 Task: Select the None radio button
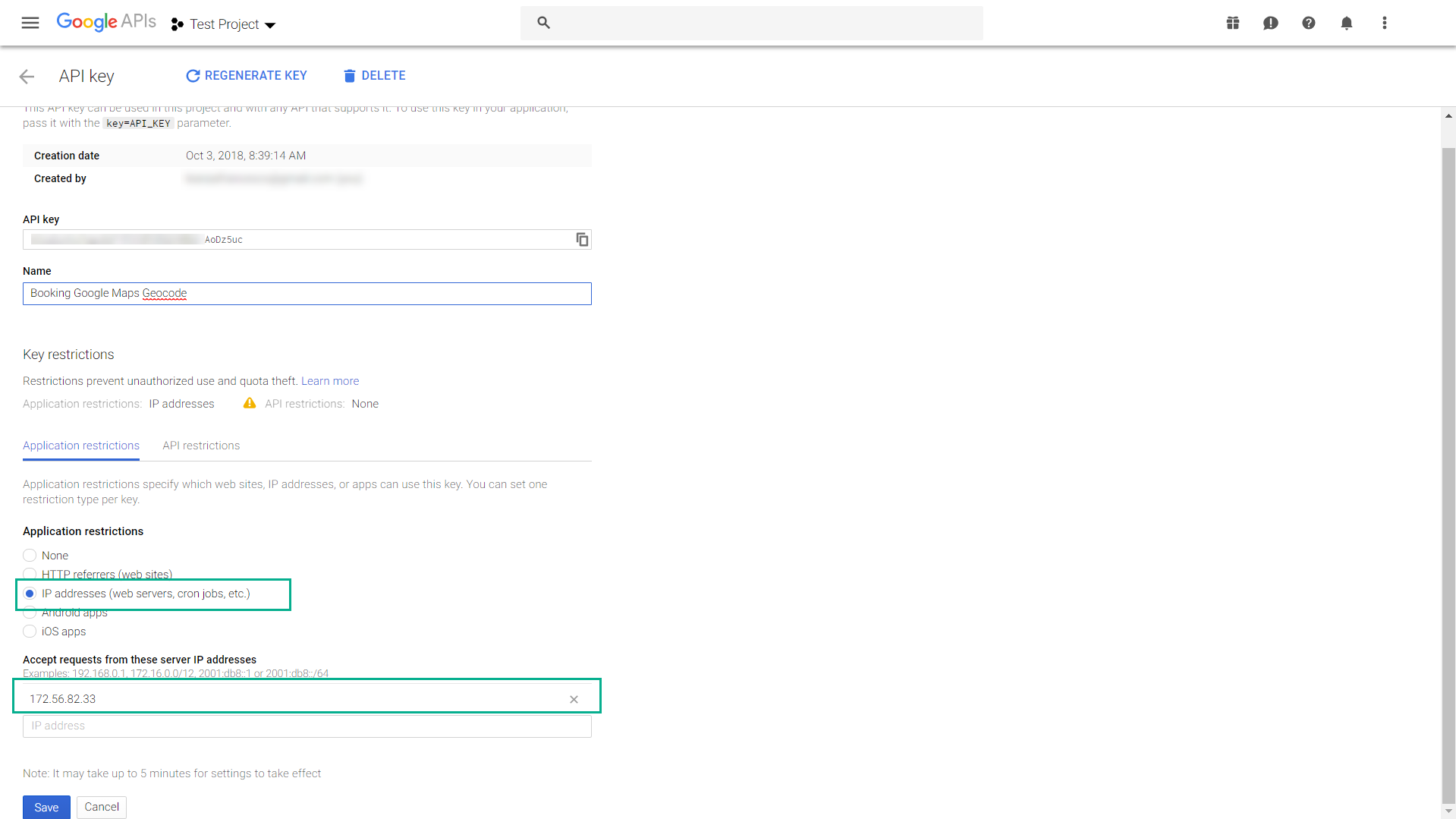[x=30, y=556]
